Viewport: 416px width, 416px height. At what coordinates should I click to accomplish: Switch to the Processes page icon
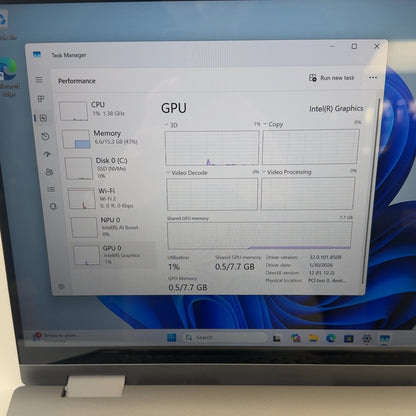coord(41,99)
